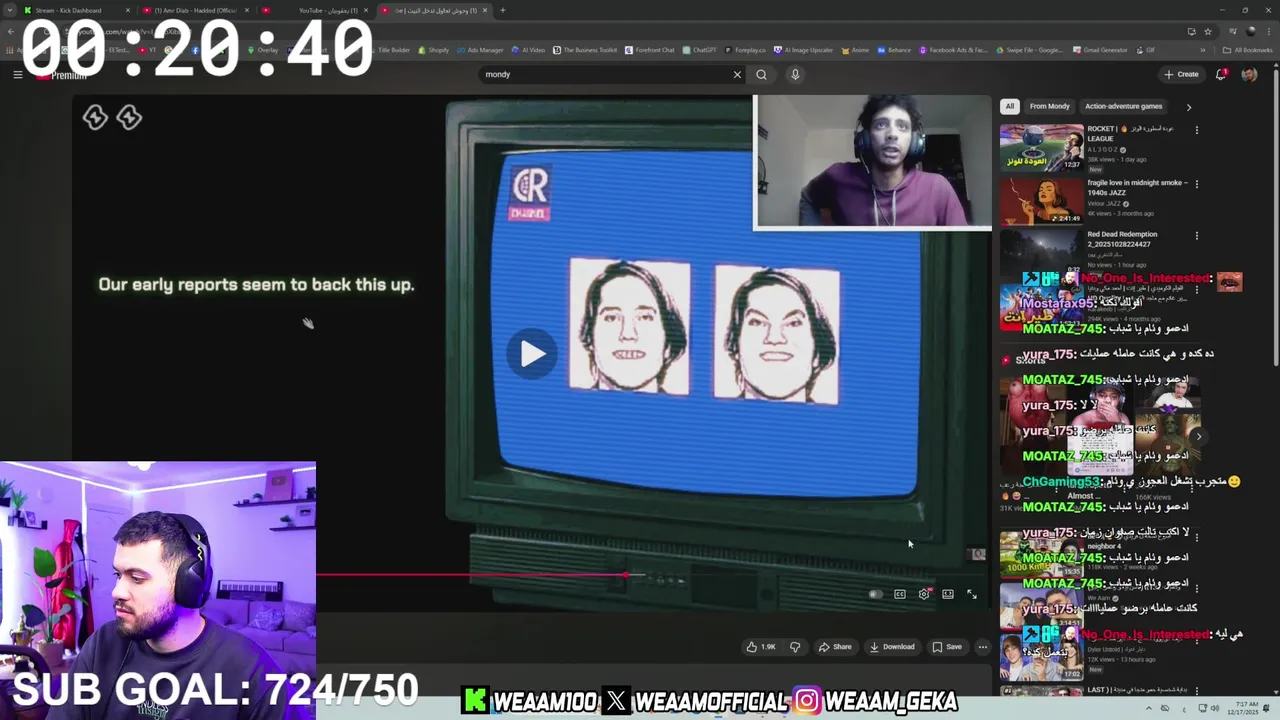Select the 'From Mondy' filter chip

point(1049,106)
